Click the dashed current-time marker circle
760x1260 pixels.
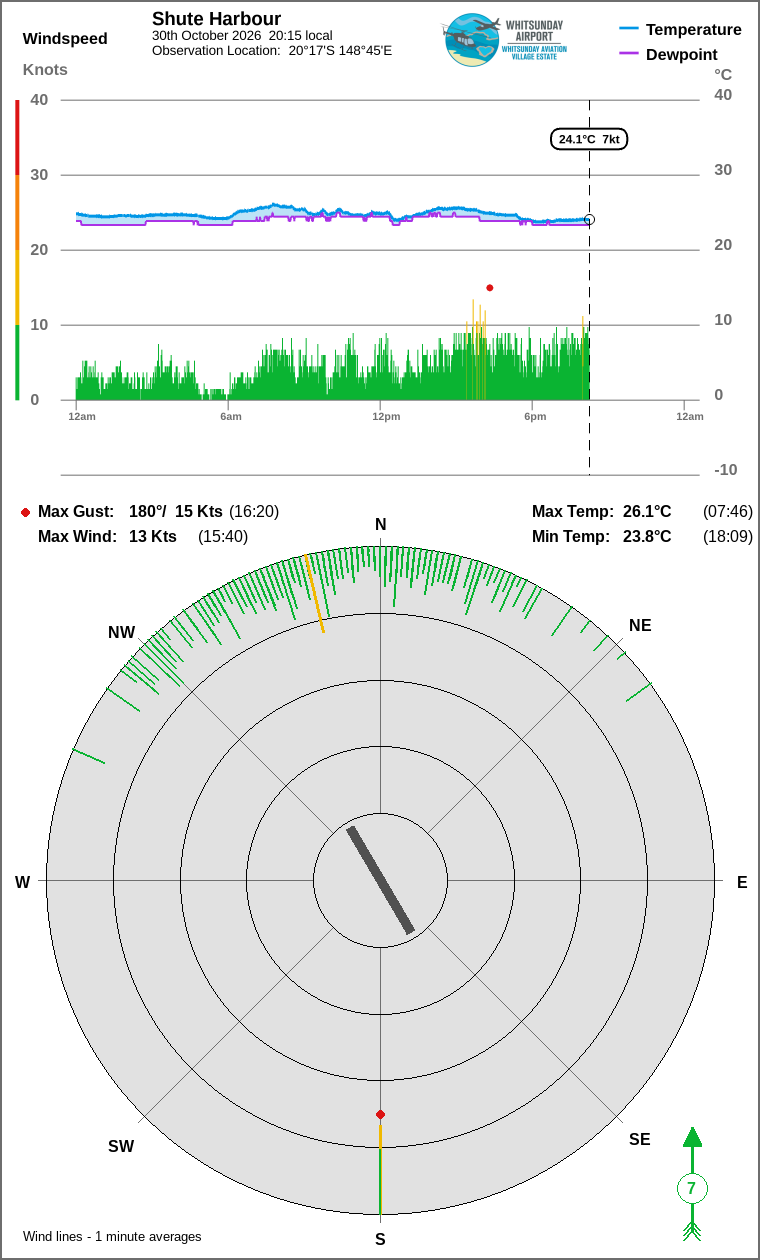(589, 219)
